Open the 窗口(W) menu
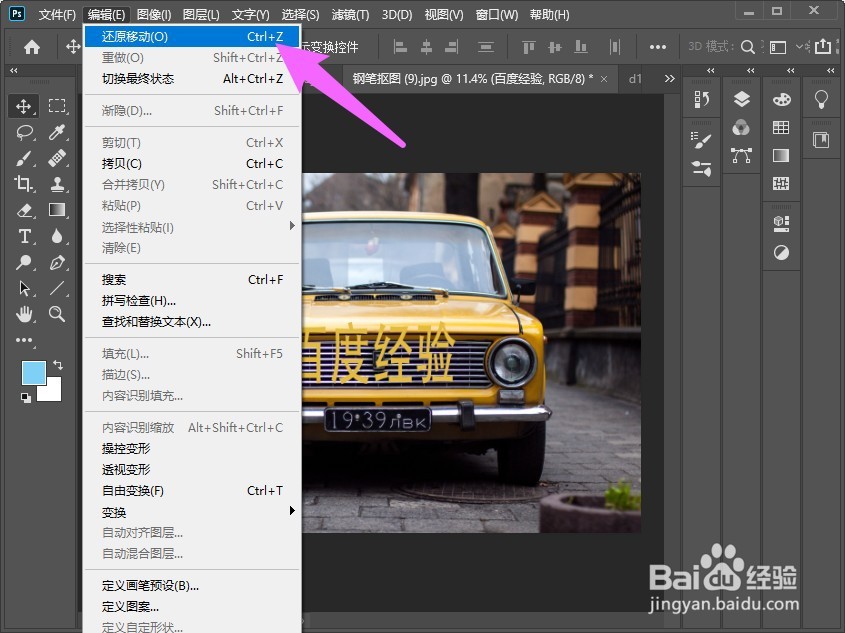The width and height of the screenshot is (845, 633). click(x=497, y=15)
